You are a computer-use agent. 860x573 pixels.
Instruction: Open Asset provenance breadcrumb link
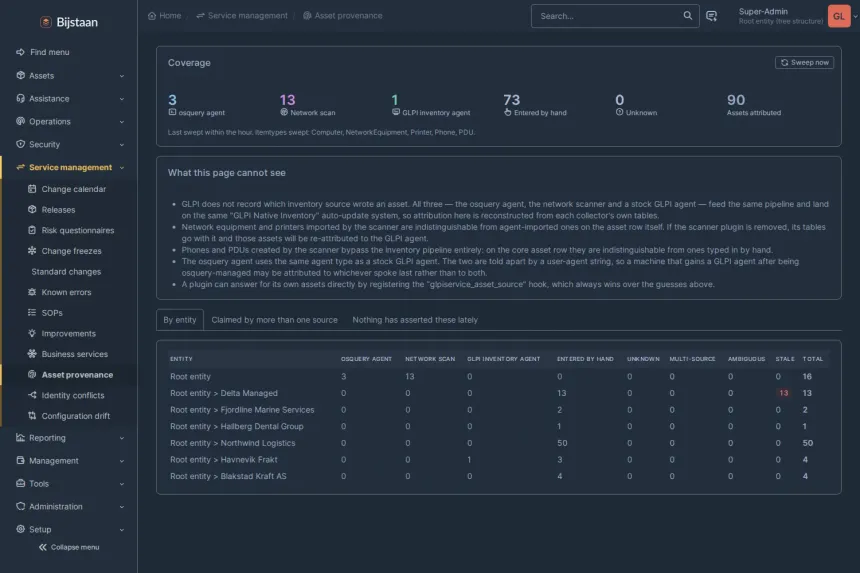point(343,15)
